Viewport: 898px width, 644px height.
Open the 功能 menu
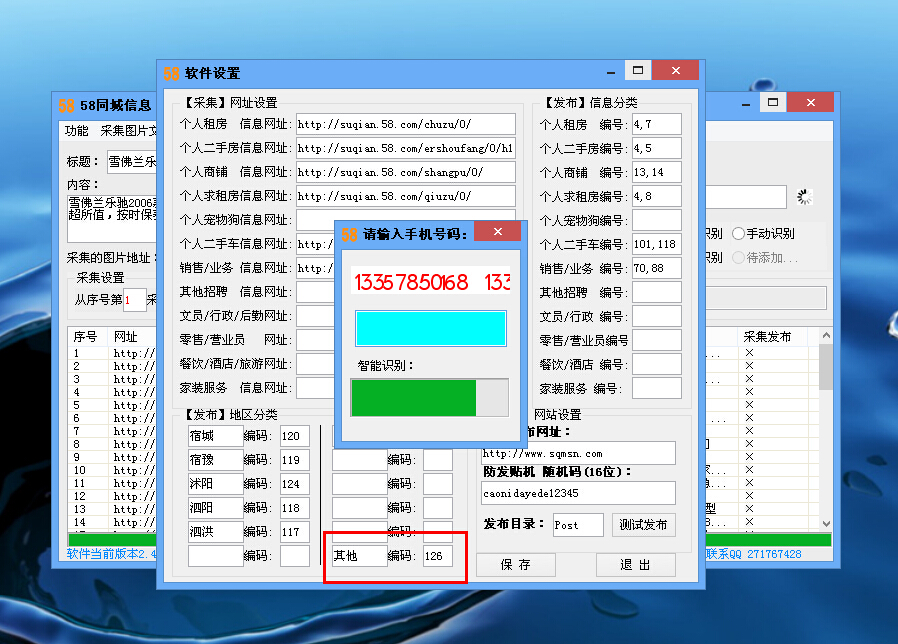coord(77,131)
